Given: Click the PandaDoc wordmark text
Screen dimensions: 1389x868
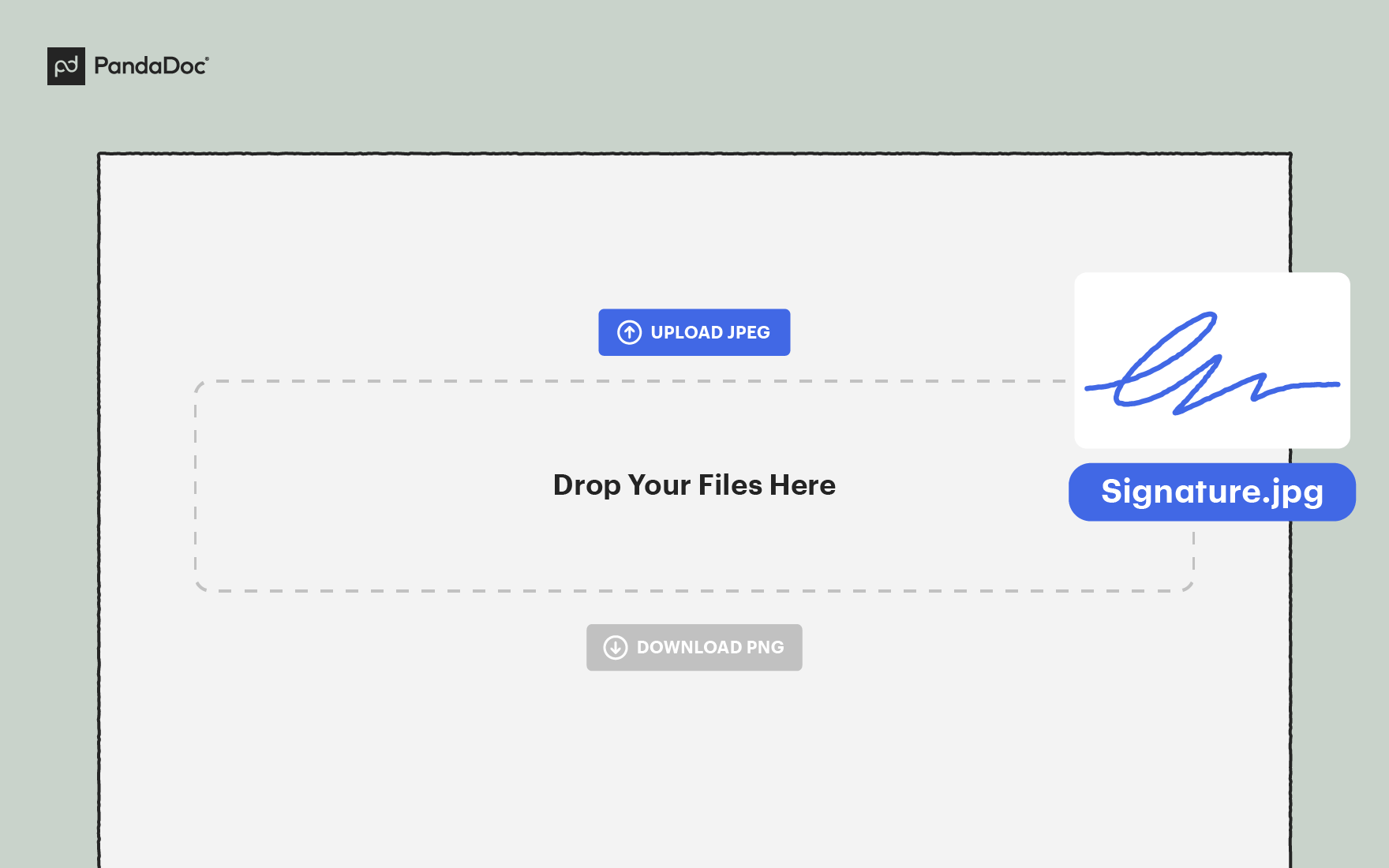Looking at the screenshot, I should pos(150,66).
